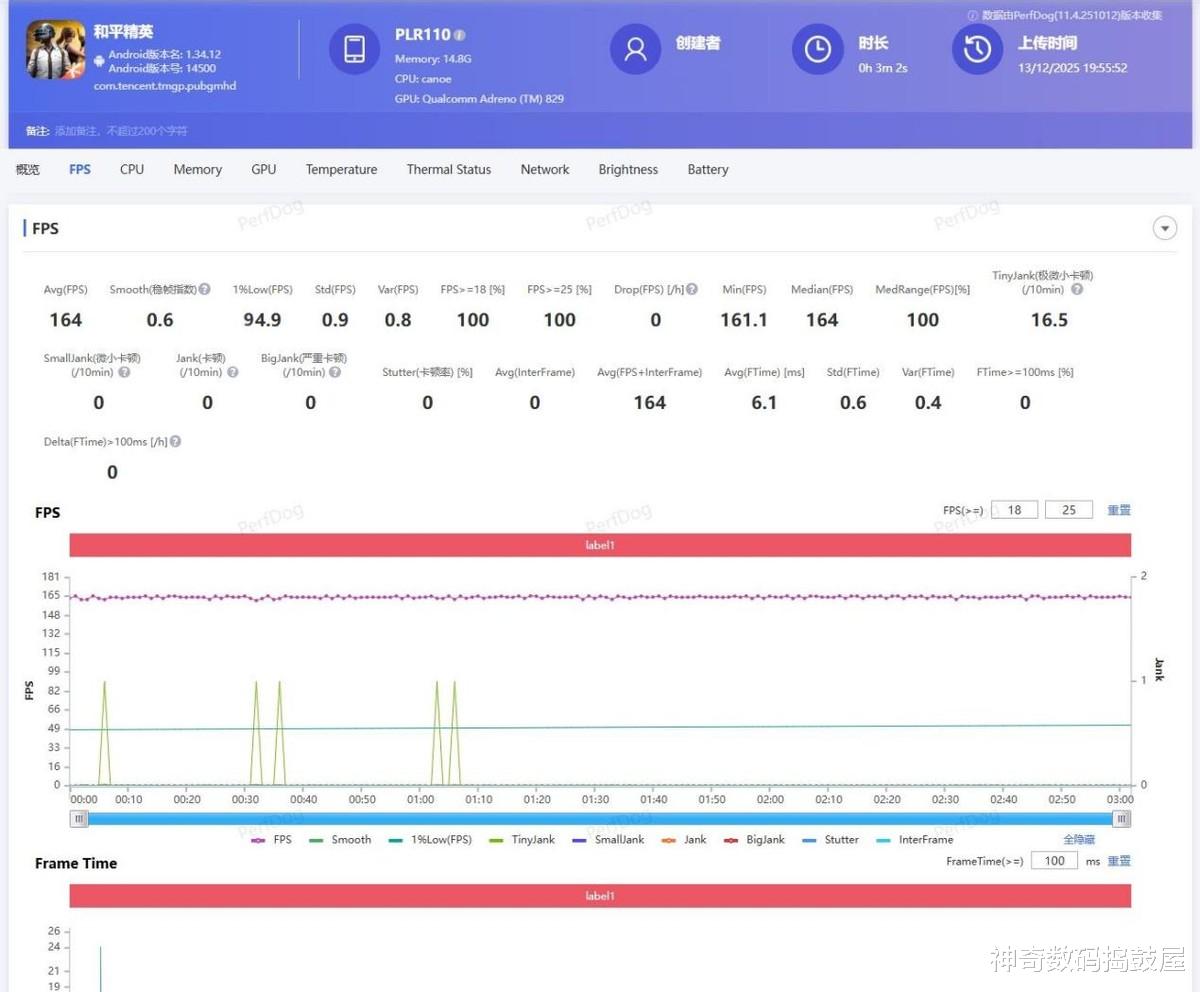
Task: Click info icon beside PLR110 device name
Action: pyautogui.click(x=460, y=35)
